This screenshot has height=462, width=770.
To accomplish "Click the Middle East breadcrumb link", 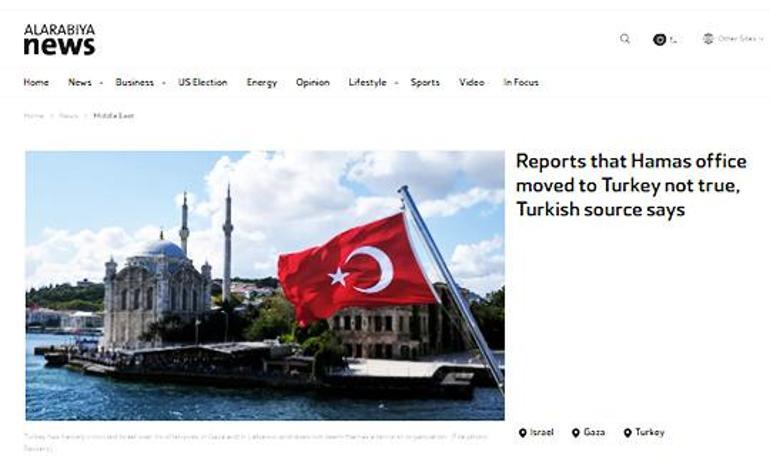I will pyautogui.click(x=114, y=116).
